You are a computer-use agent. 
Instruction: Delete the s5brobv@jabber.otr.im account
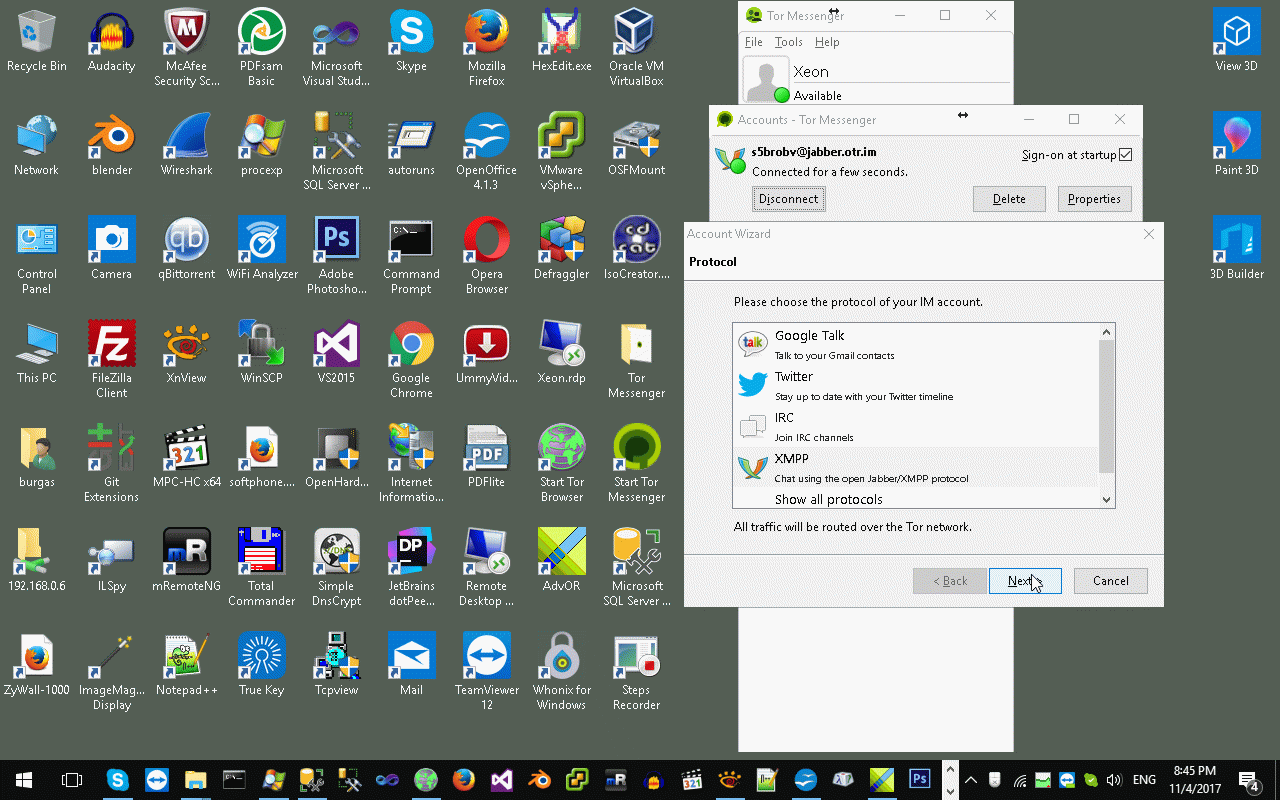[1009, 199]
